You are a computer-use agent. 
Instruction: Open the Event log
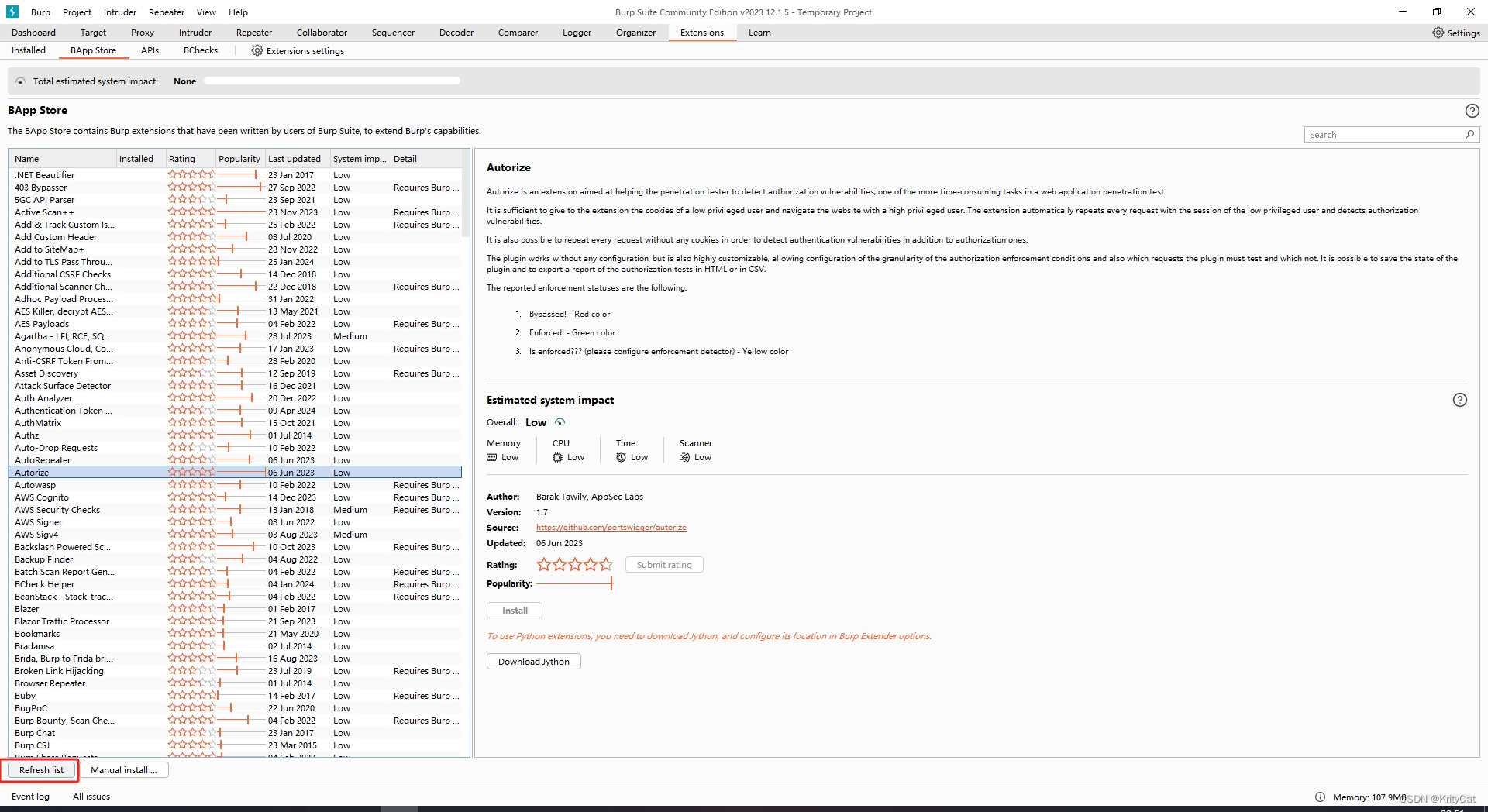click(30, 797)
